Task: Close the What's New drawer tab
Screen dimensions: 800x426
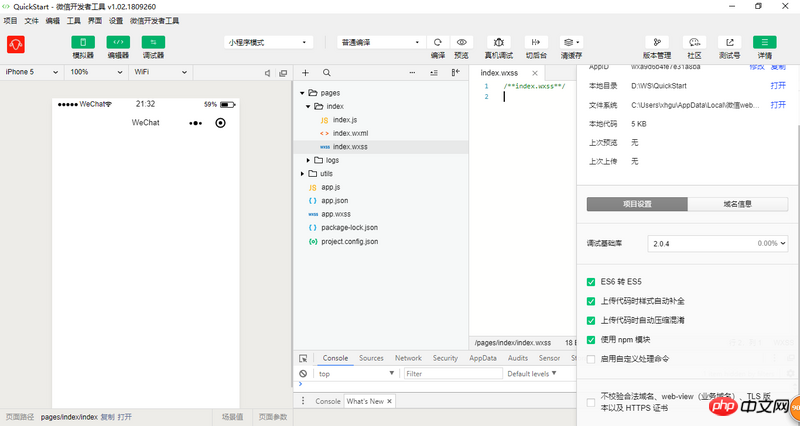Action: [389, 402]
